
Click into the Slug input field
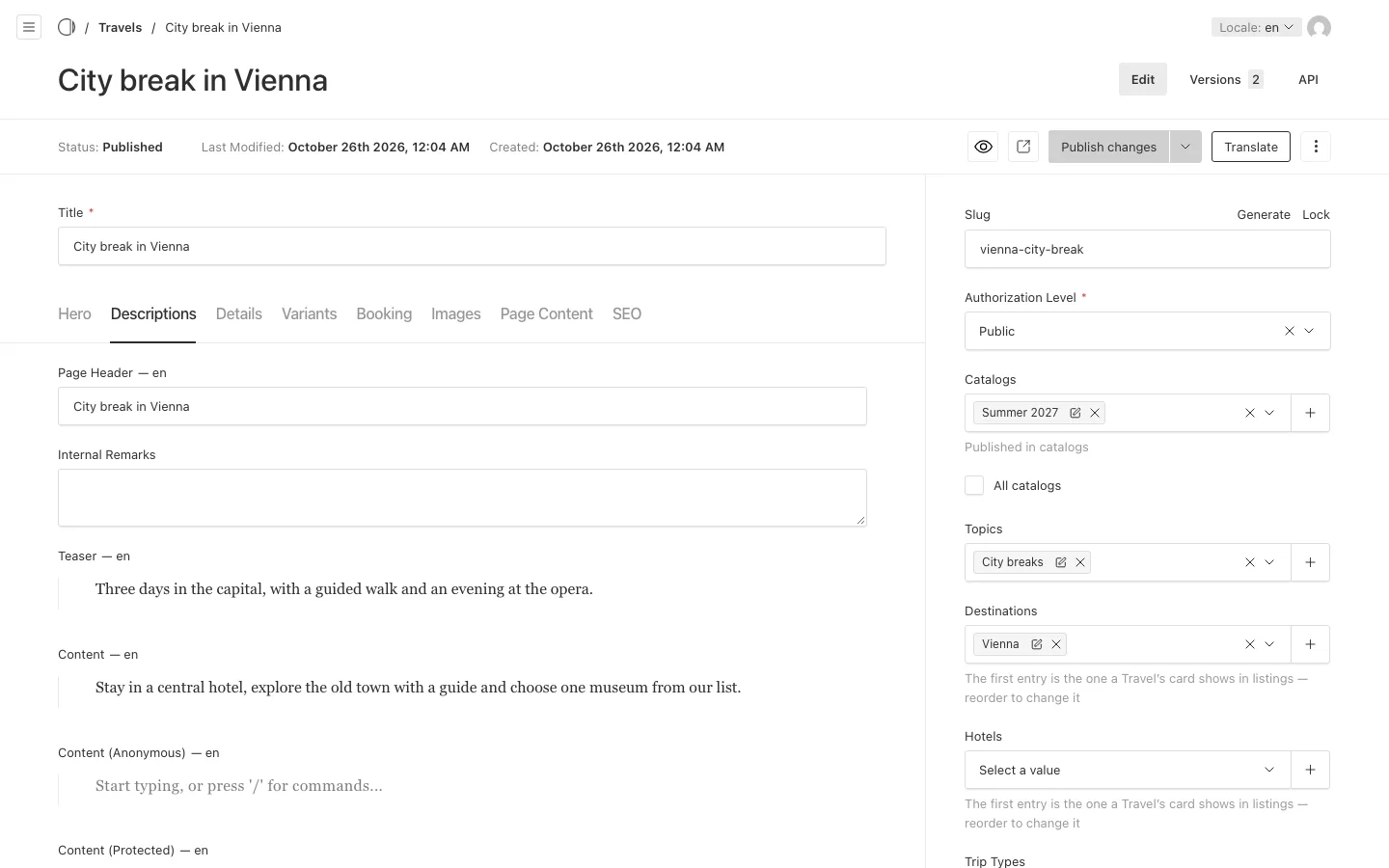tap(1148, 249)
